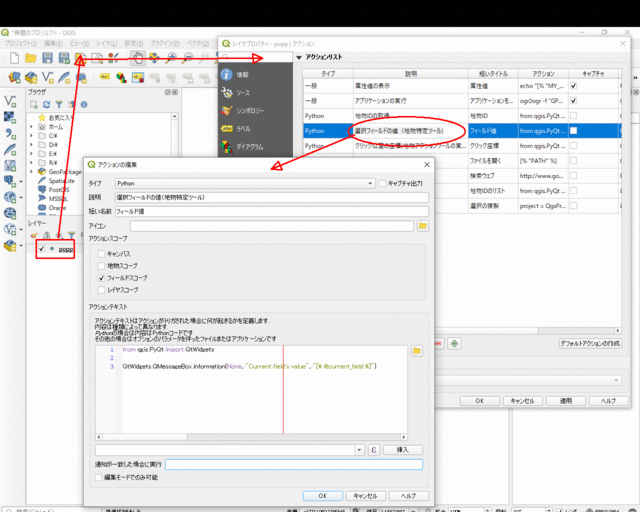Expand ホーム in Browser tree
The image size is (640, 512).
pos(31,127)
